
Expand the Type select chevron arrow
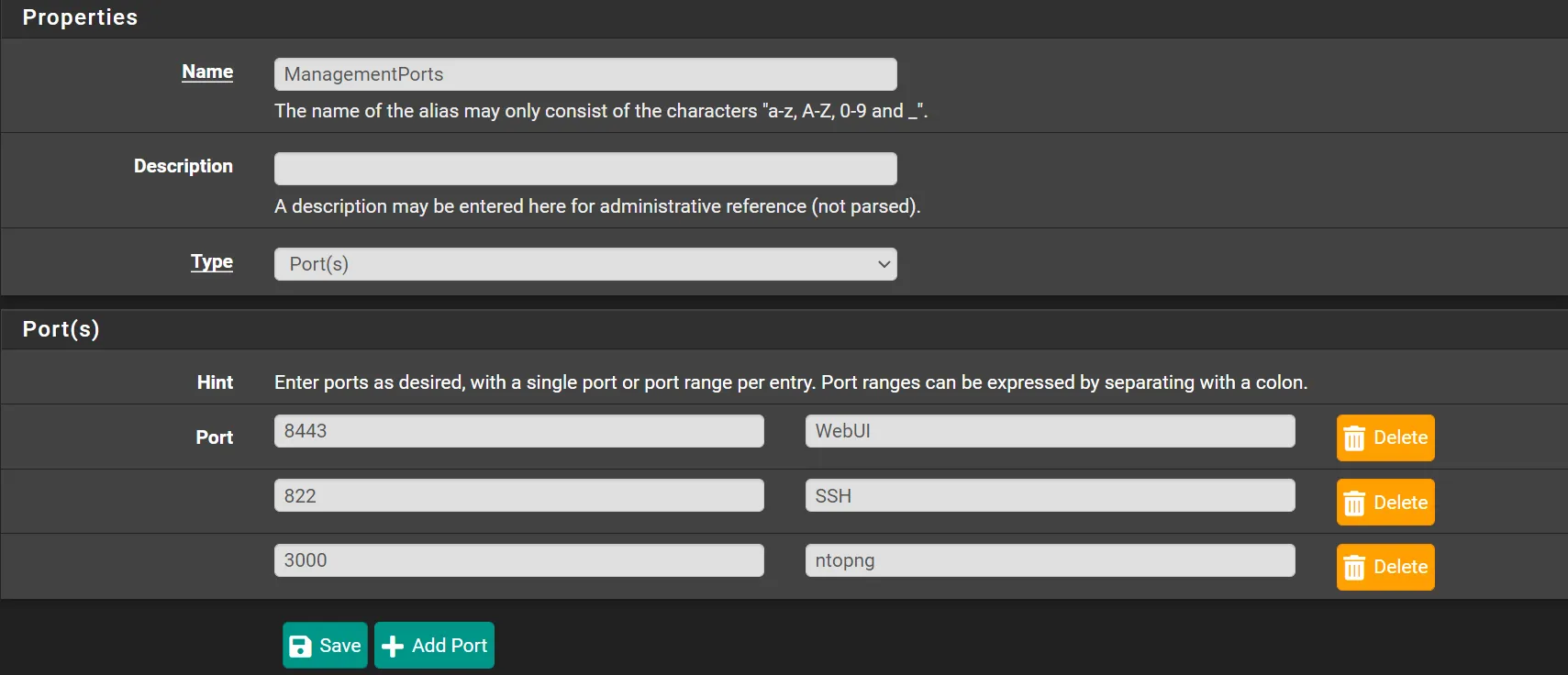(x=884, y=264)
